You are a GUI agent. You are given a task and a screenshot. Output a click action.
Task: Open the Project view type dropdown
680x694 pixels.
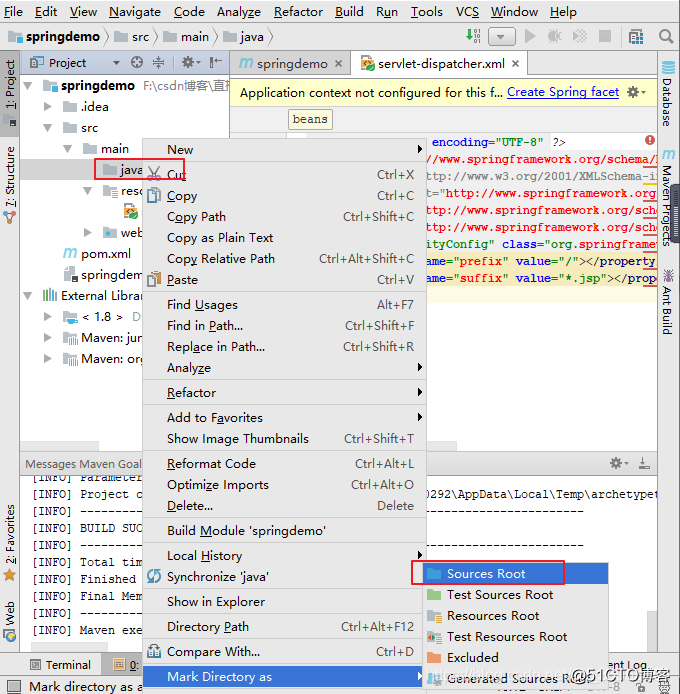(x=116, y=63)
